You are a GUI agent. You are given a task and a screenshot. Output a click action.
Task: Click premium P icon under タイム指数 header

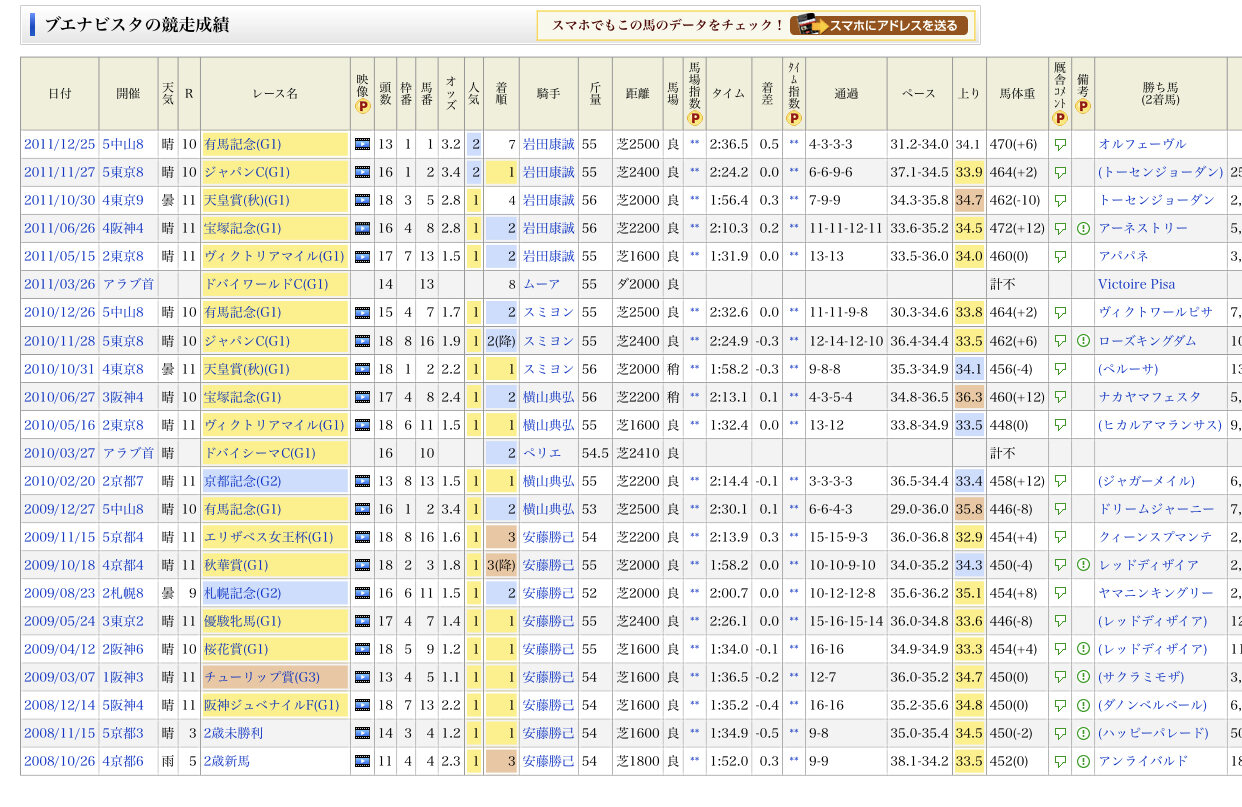tap(794, 117)
